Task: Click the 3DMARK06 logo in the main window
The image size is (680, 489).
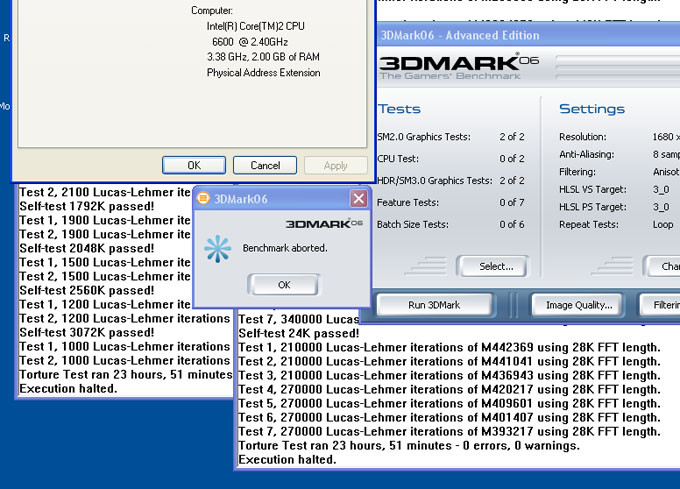Action: [459, 66]
